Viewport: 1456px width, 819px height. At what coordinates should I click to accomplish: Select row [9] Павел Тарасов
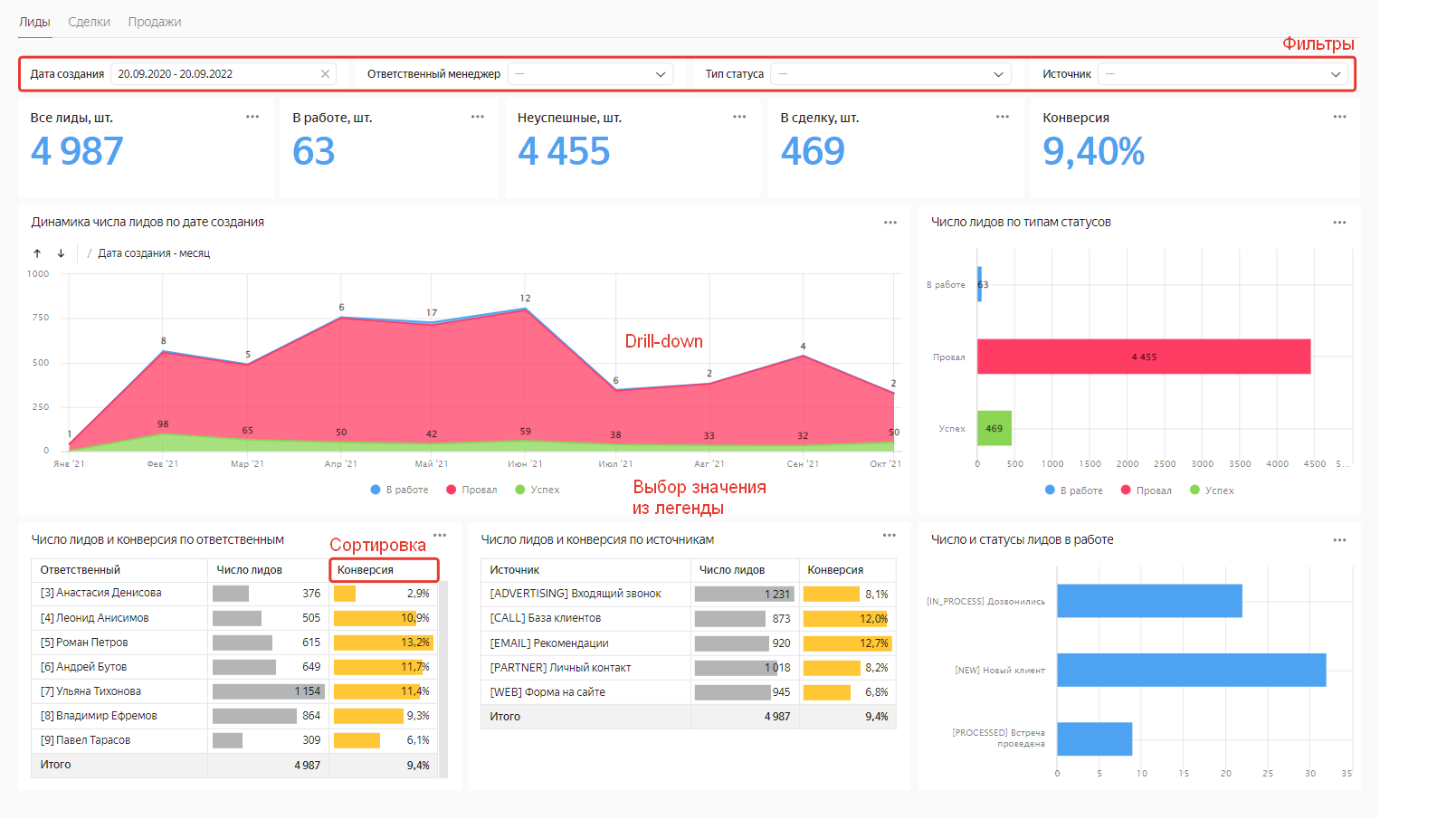pos(235,740)
